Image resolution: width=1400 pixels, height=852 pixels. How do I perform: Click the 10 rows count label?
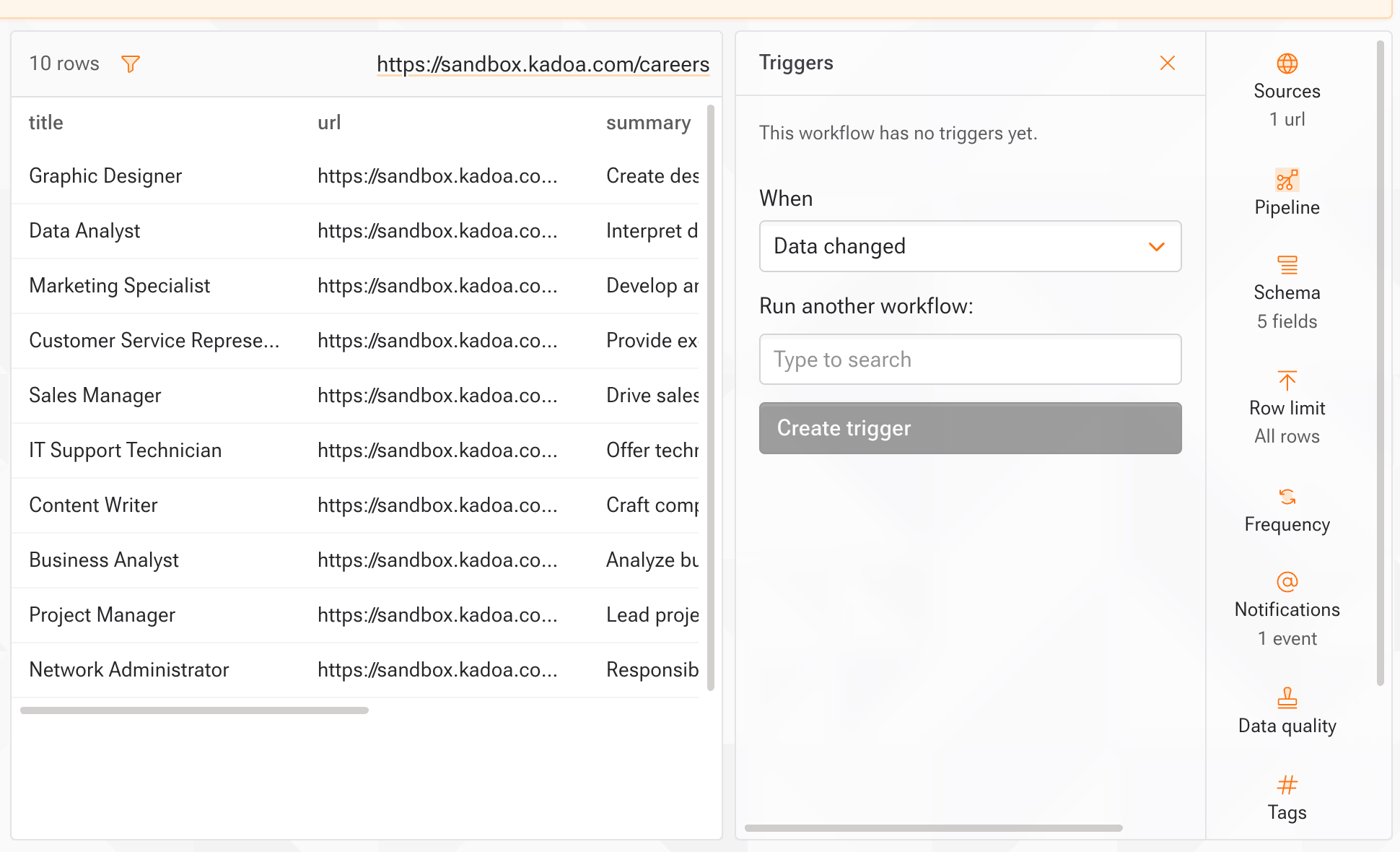(64, 64)
